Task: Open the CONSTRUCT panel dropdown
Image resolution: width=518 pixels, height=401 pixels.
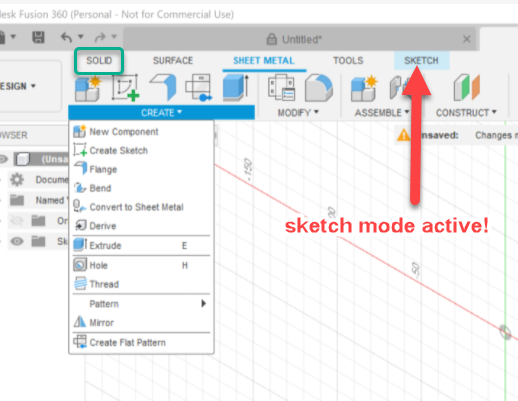Action: [x=466, y=113]
